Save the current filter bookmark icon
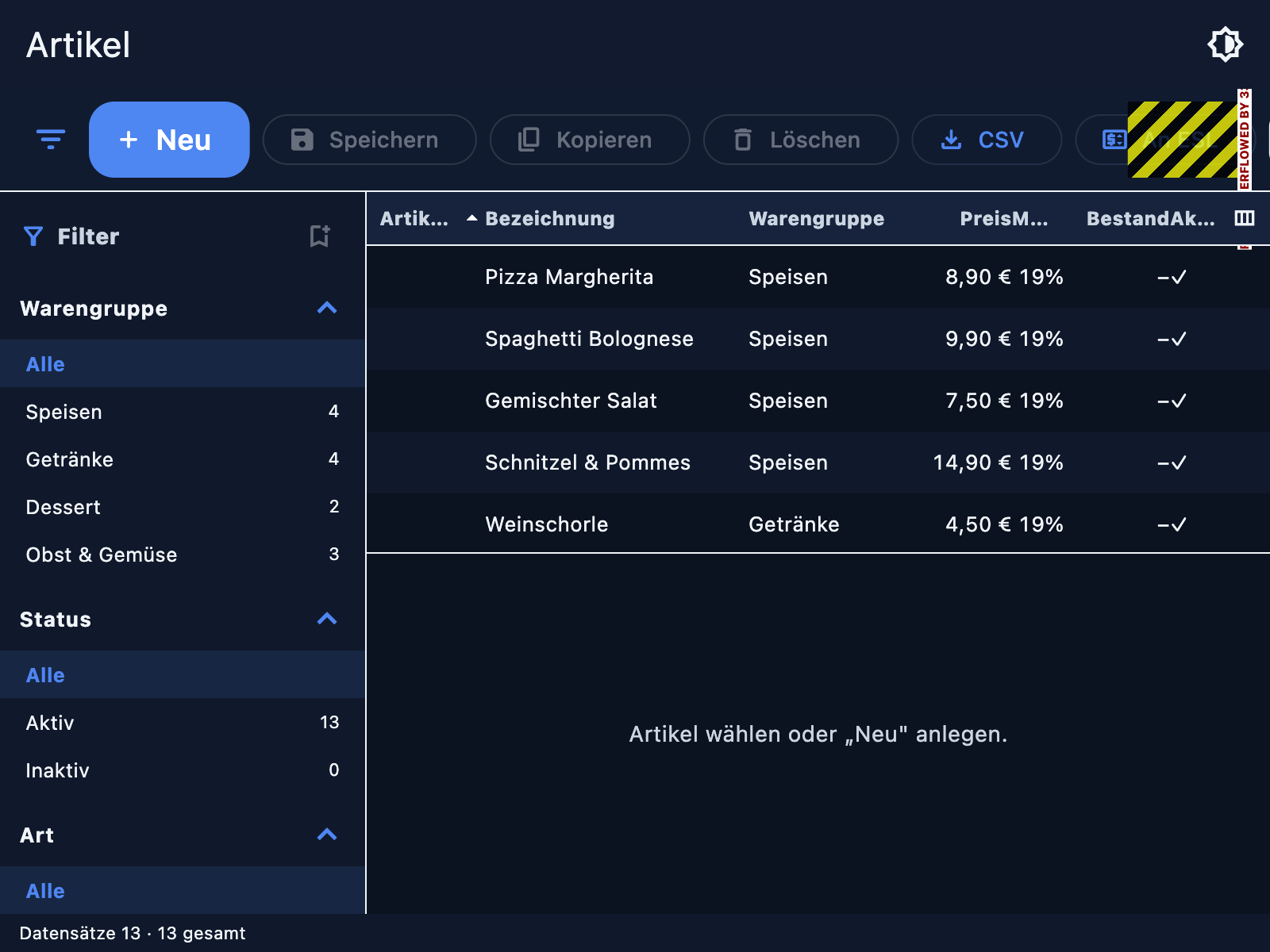Screen dimensions: 1270x952 tap(319, 236)
